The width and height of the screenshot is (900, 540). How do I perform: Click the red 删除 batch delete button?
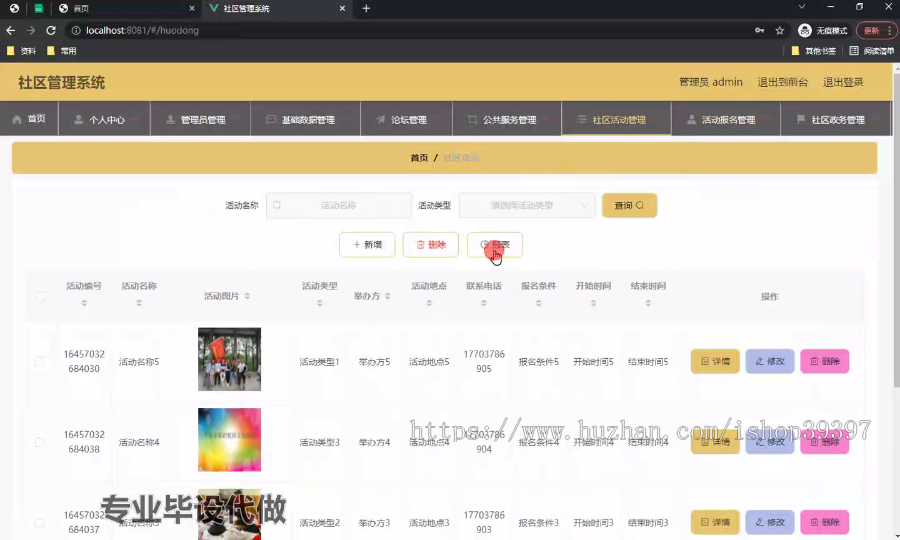click(430, 244)
